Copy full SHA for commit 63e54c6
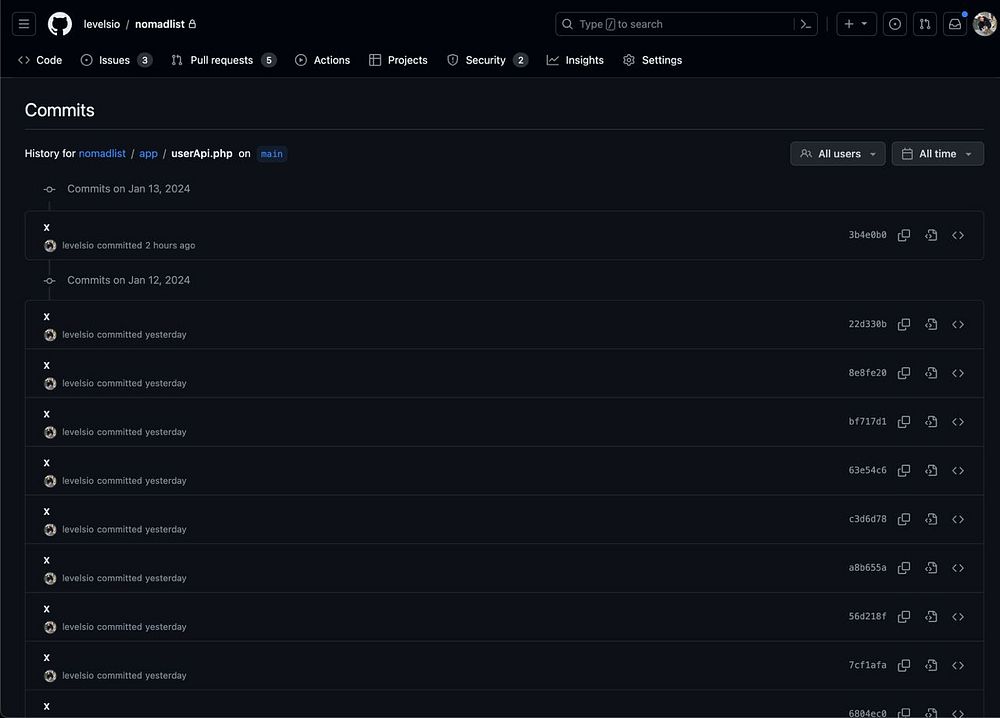Viewport: 1000px width, 718px height. click(904, 471)
